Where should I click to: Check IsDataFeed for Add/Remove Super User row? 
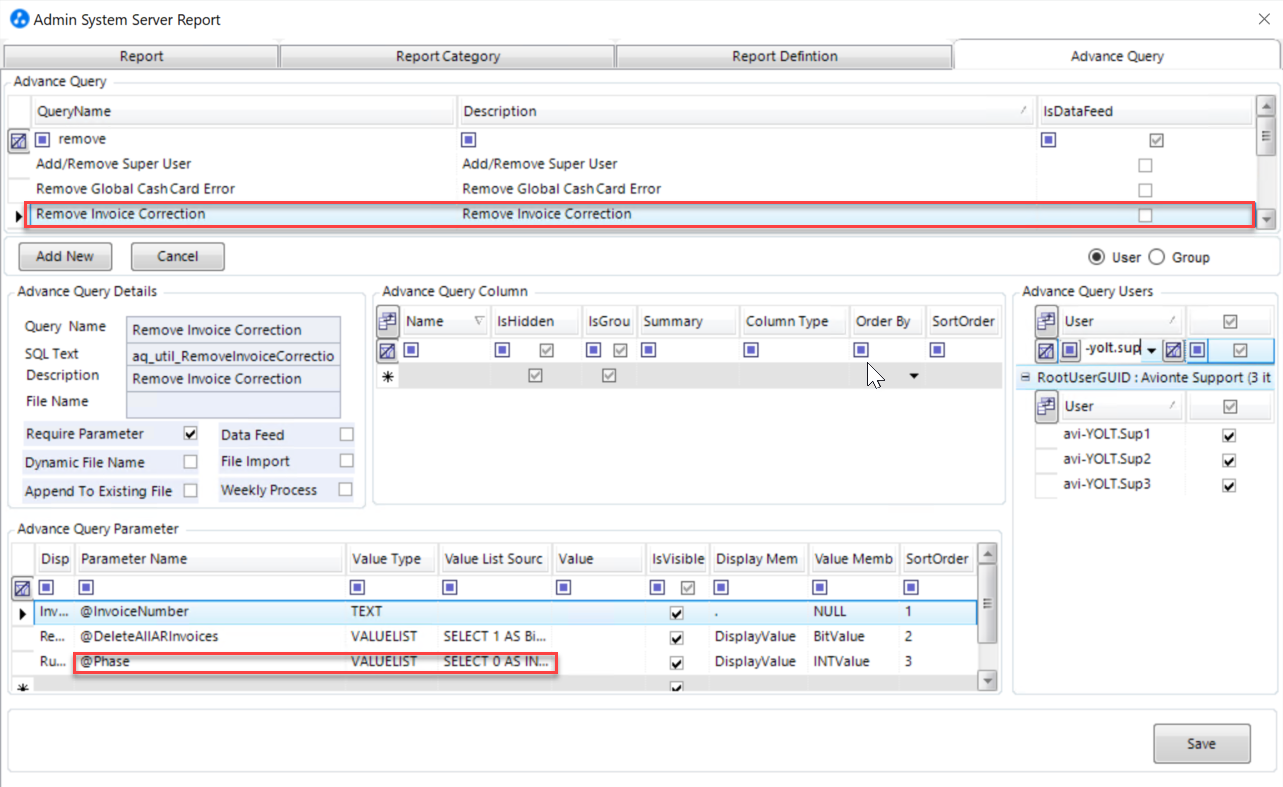coord(1145,165)
